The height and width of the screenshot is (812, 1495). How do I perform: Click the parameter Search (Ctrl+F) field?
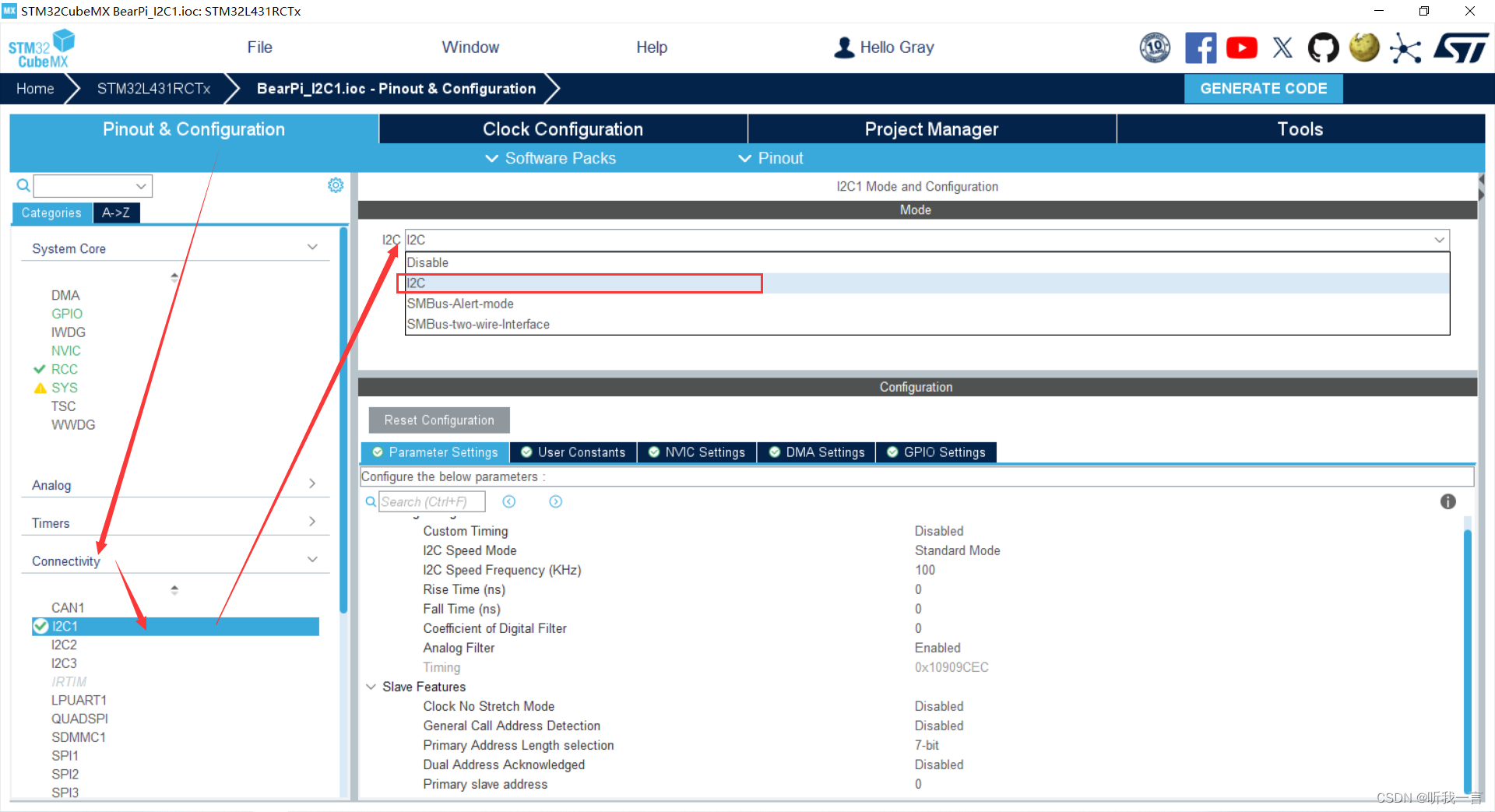tap(431, 502)
